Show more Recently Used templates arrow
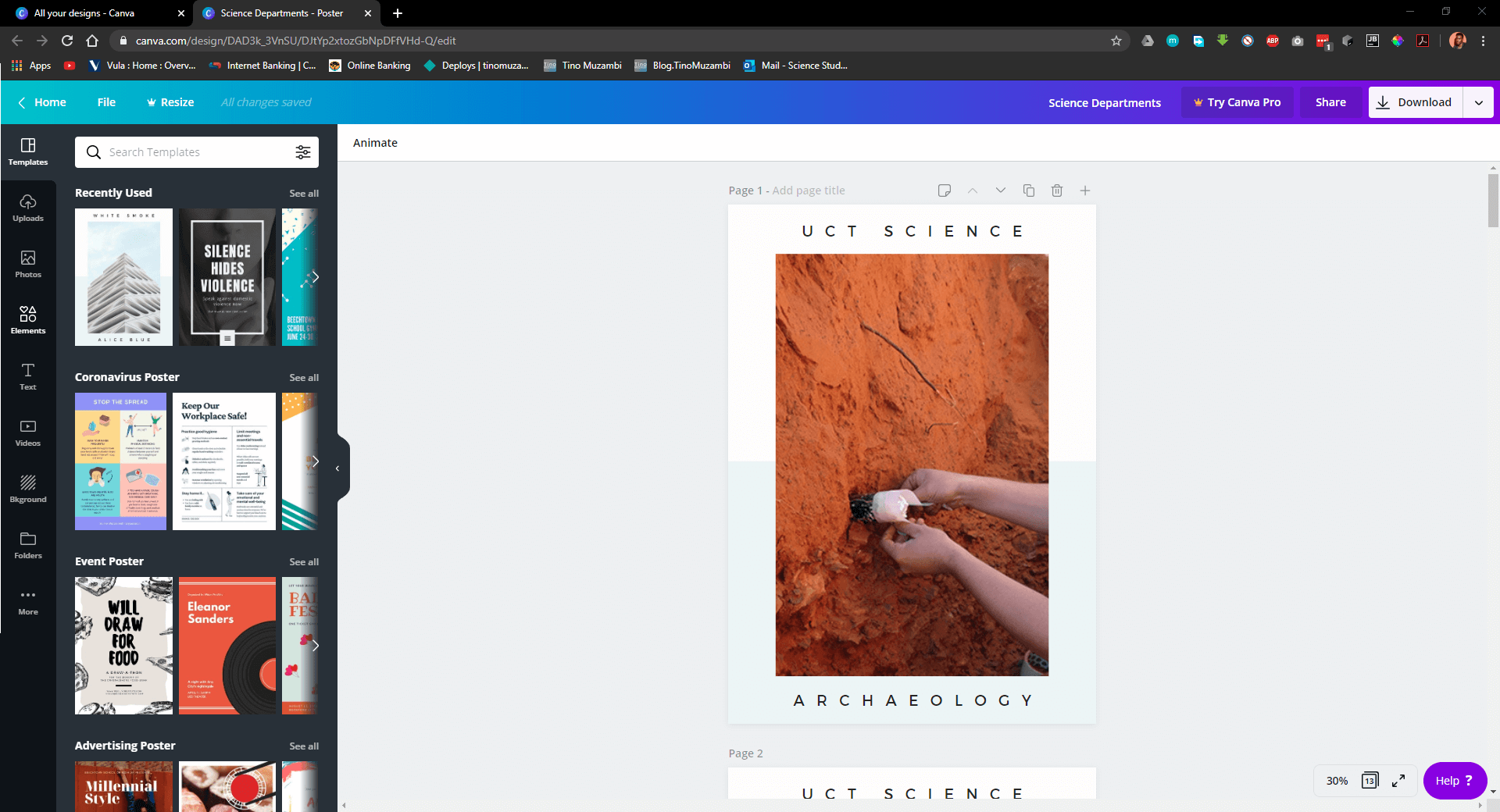Image resolution: width=1500 pixels, height=812 pixels. (x=315, y=277)
